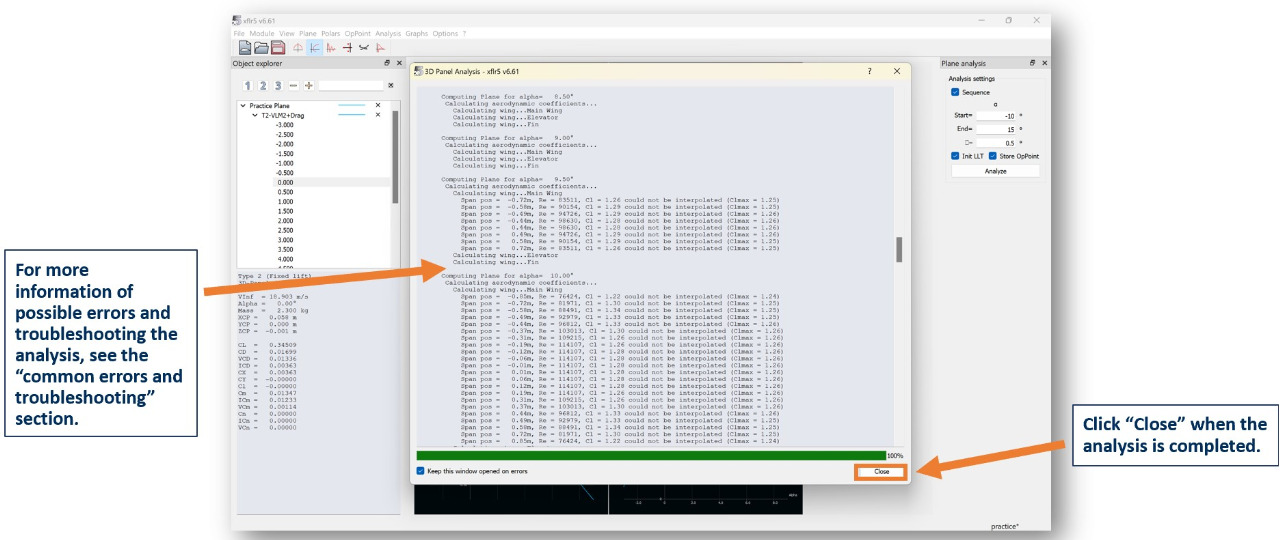This screenshot has height=540, width=1280.
Task: Click the Practice Plane line color swatch
Action: (x=352, y=105)
